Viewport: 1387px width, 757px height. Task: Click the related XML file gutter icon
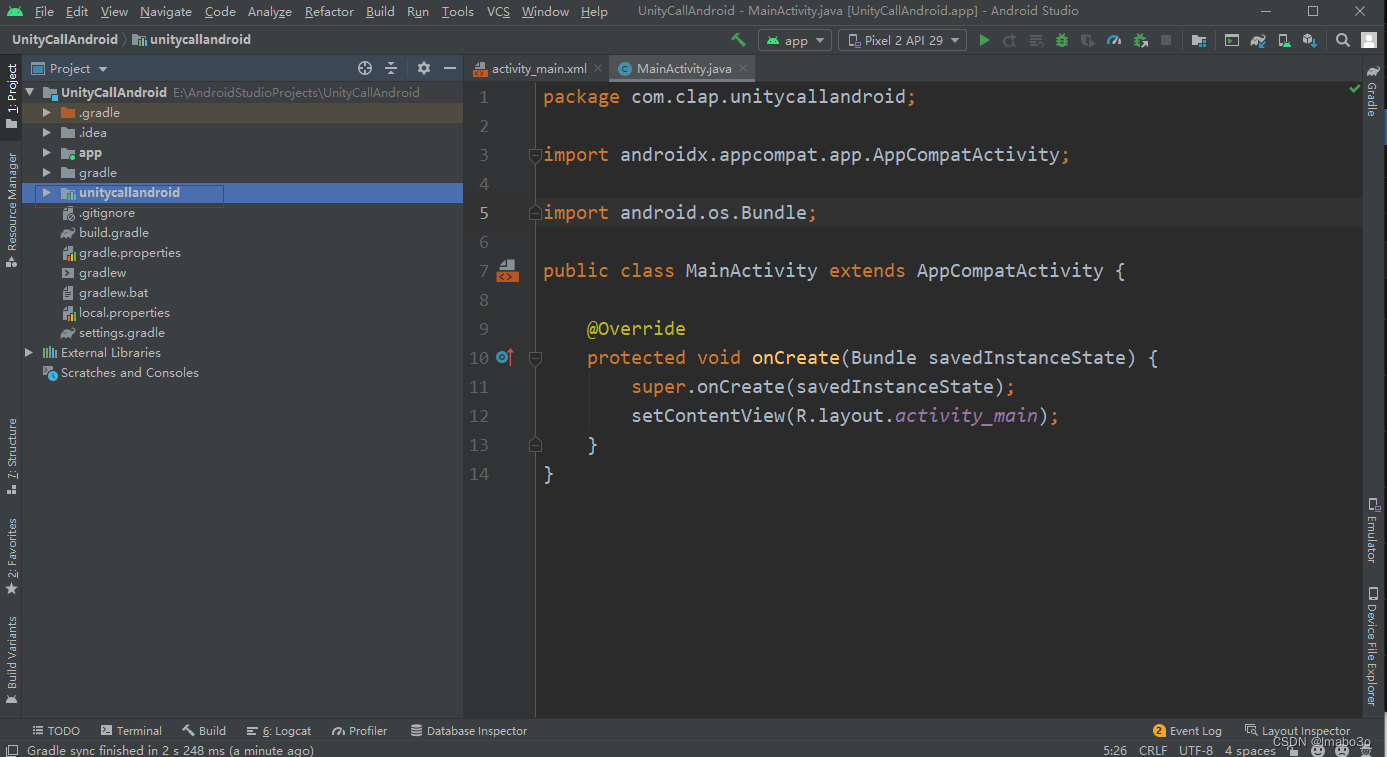pyautogui.click(x=507, y=271)
